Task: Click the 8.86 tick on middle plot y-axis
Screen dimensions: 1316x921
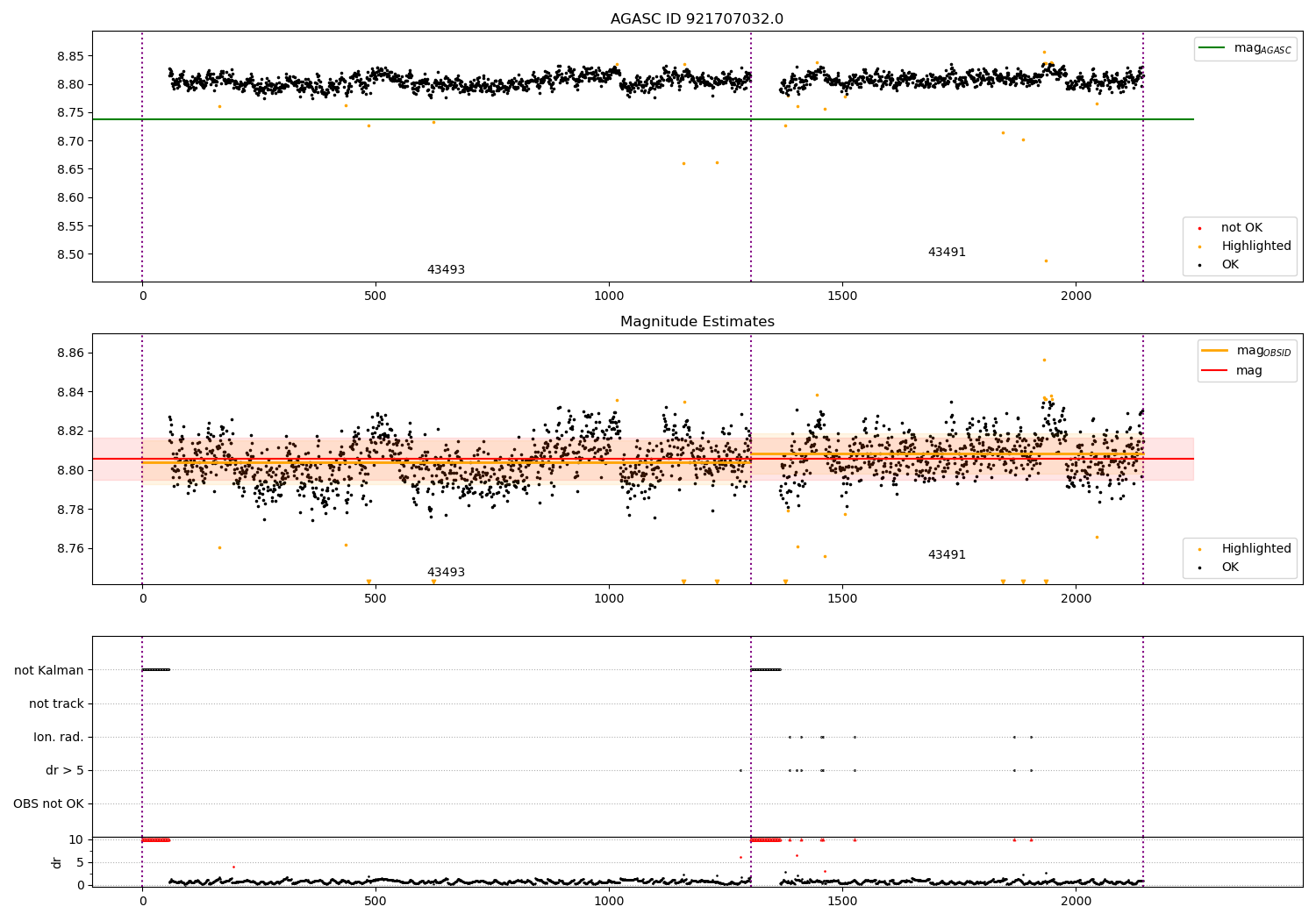Action: point(71,353)
